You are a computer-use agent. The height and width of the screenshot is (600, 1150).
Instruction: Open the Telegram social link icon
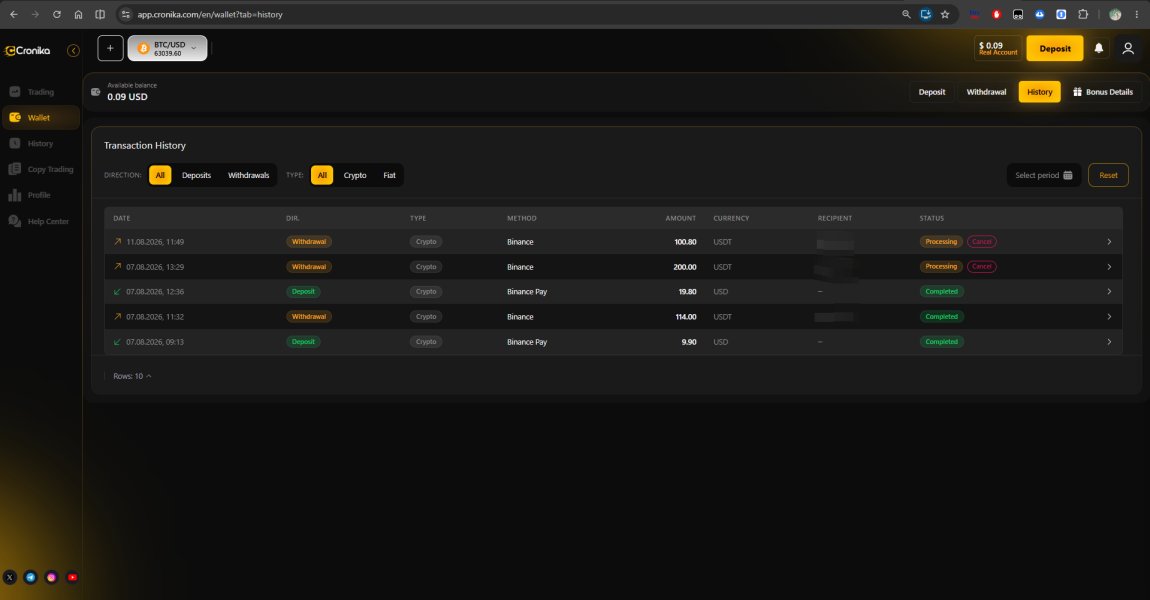click(x=31, y=577)
